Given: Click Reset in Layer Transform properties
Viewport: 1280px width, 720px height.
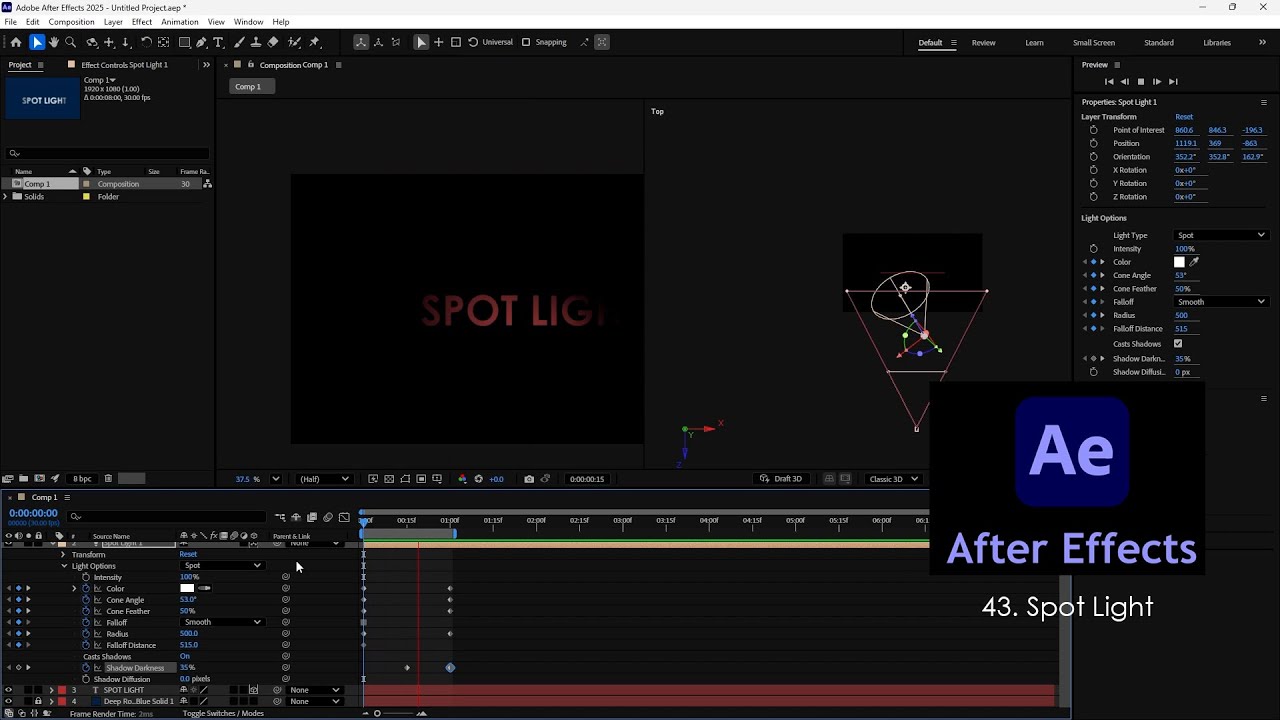Looking at the screenshot, I should (x=1184, y=117).
